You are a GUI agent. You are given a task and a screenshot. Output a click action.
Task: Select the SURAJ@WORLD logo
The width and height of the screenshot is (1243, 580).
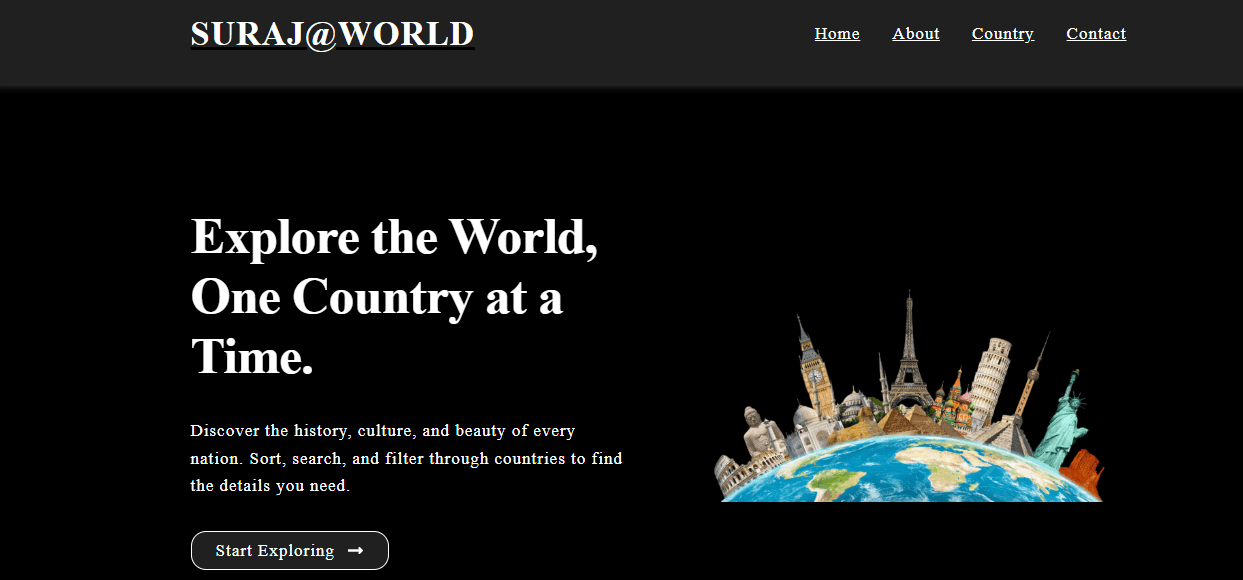click(x=332, y=33)
